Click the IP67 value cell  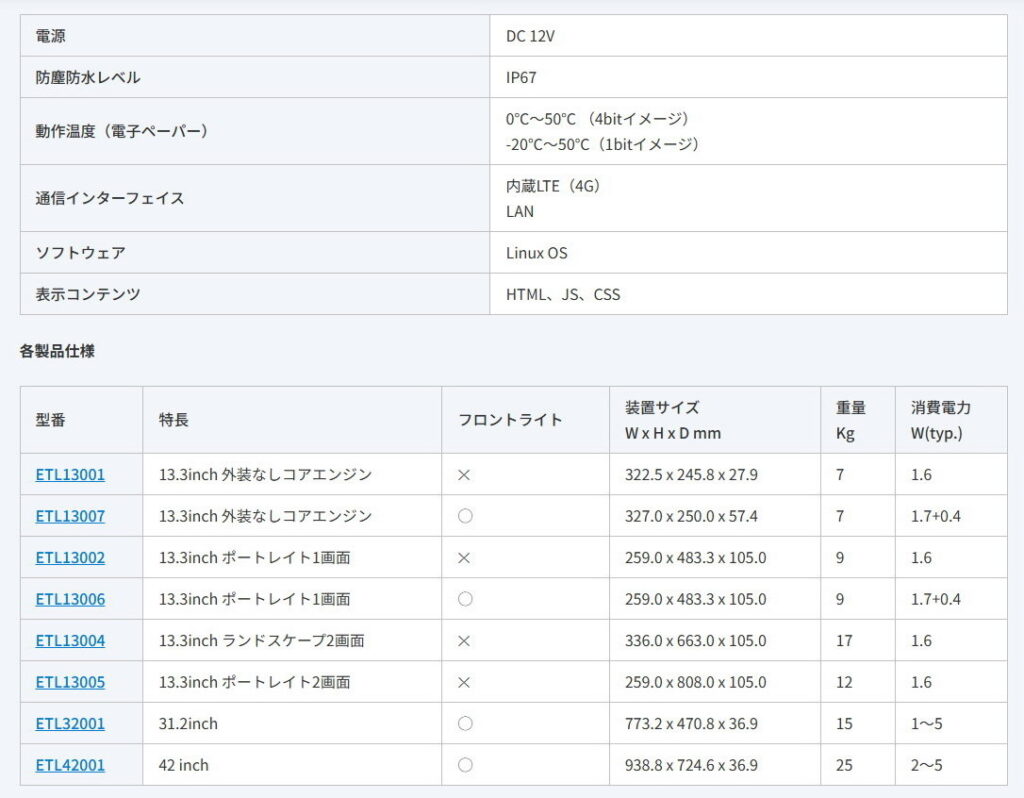pyautogui.click(x=521, y=77)
